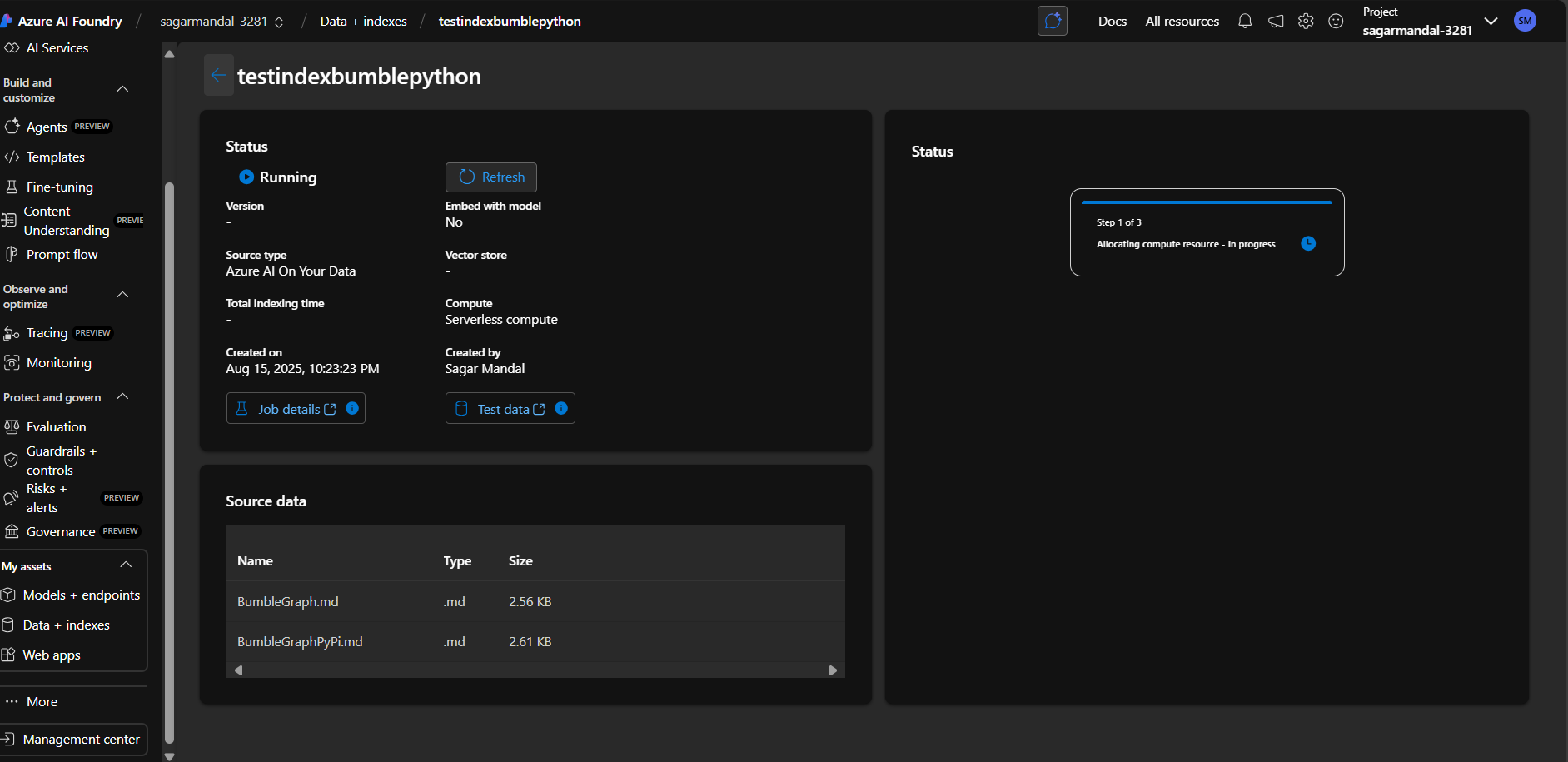Click the Type column header
This screenshot has height=762, width=1568.
457,561
